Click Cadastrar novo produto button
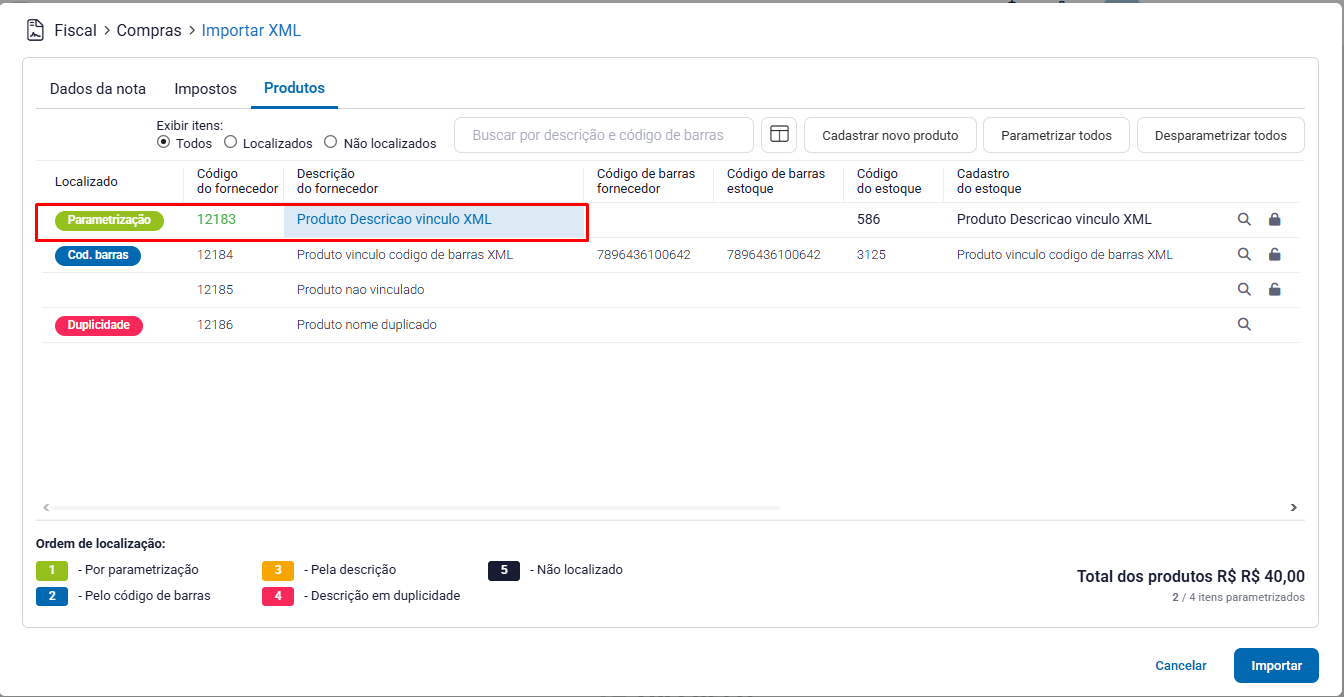 coord(889,135)
